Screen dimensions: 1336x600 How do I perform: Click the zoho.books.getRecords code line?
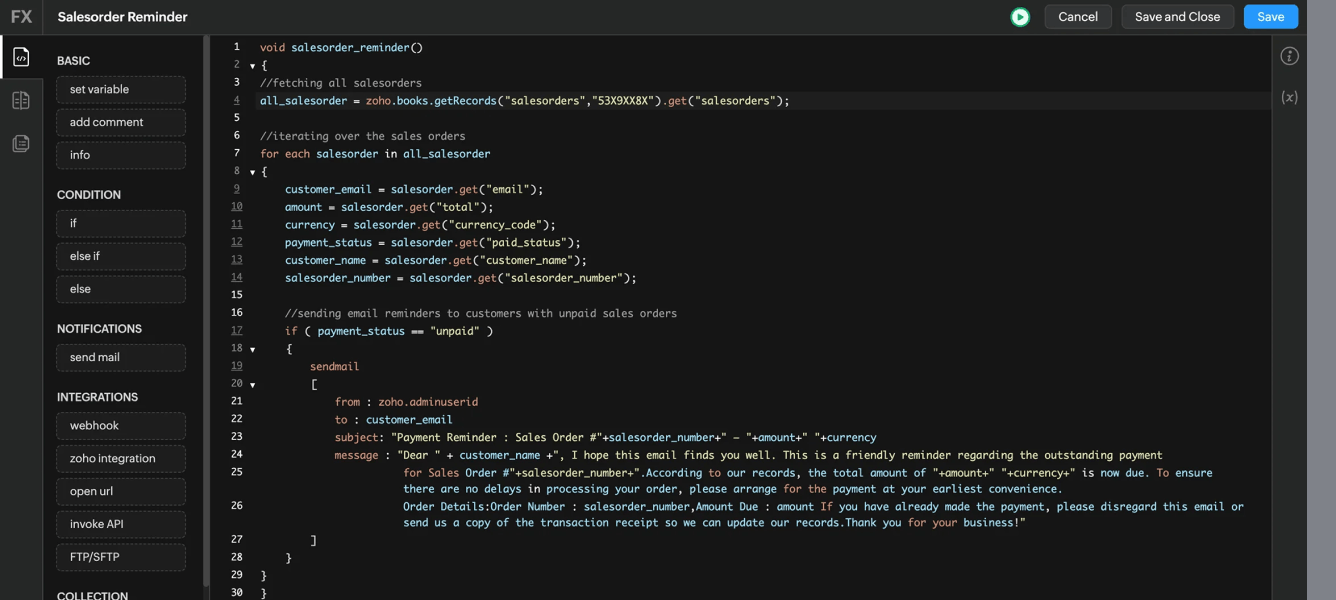click(x=524, y=101)
